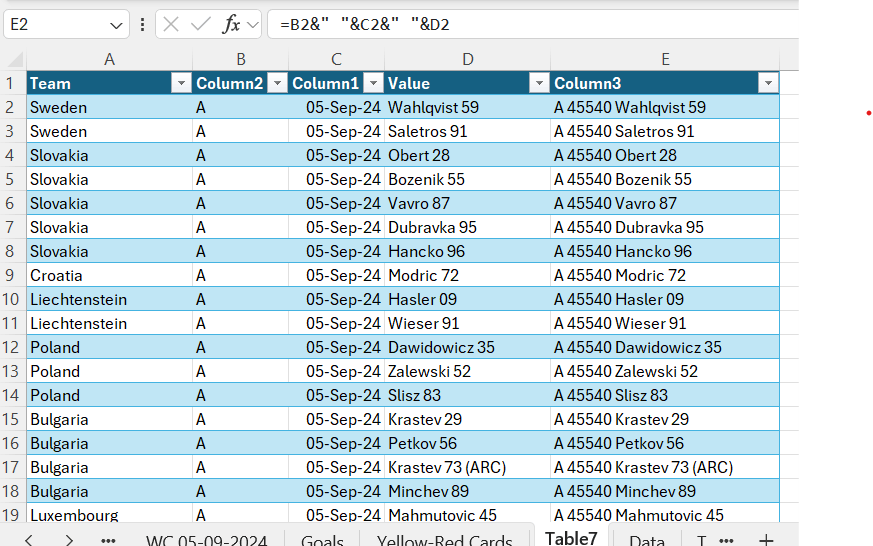Select the Hasler 09 Value cell

[x=467, y=299]
